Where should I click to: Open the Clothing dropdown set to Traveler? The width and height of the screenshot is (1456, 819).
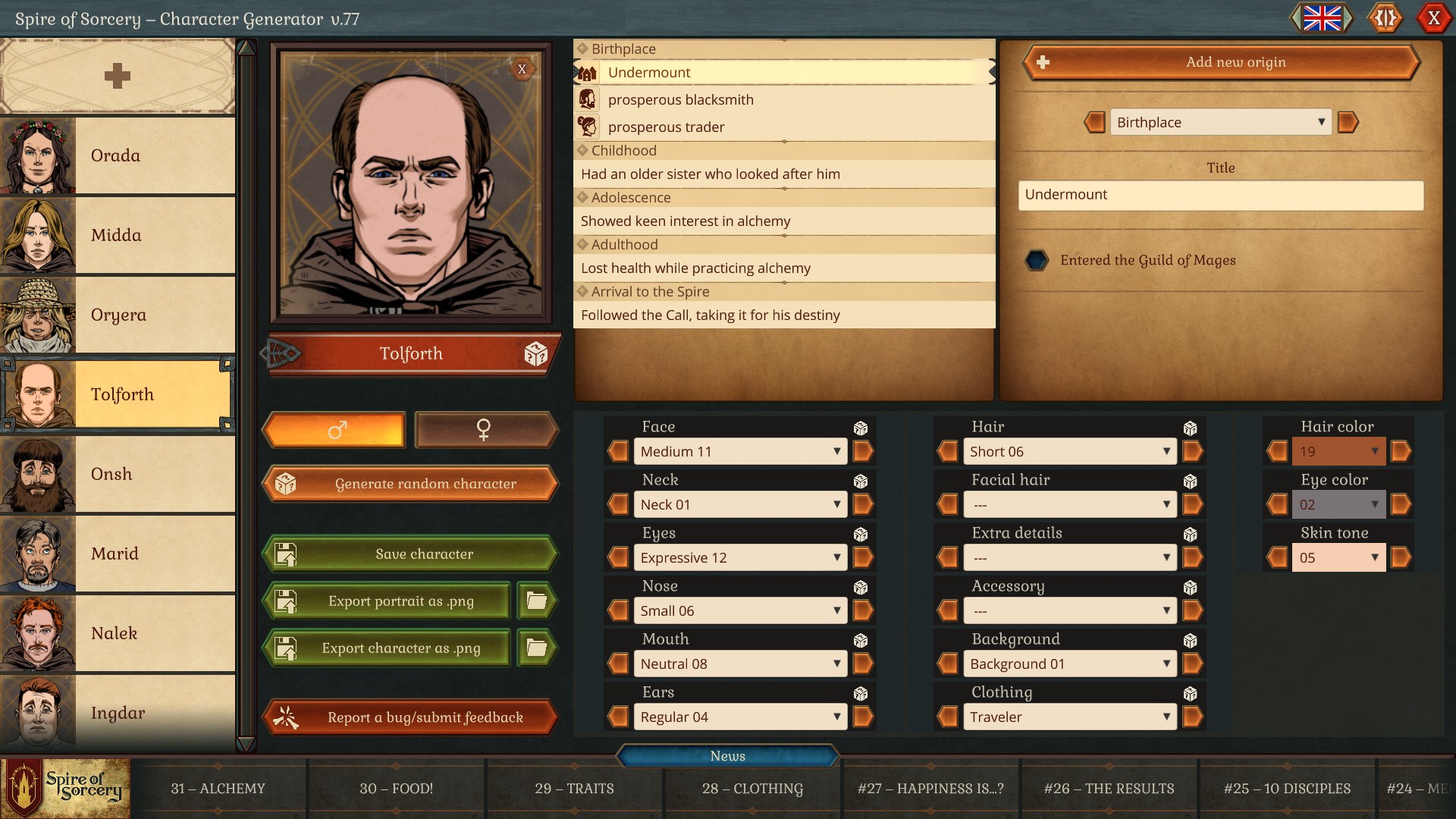pos(1069,717)
